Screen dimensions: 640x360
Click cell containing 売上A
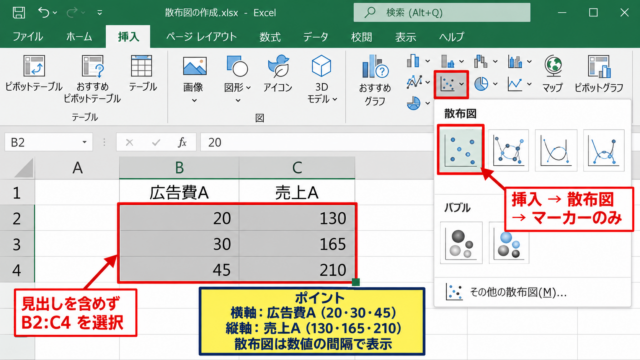point(297,192)
